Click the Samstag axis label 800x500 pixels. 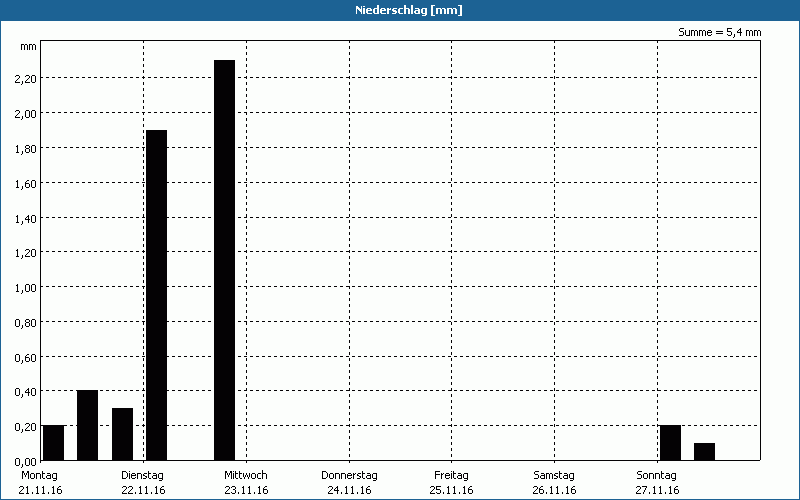point(554,475)
